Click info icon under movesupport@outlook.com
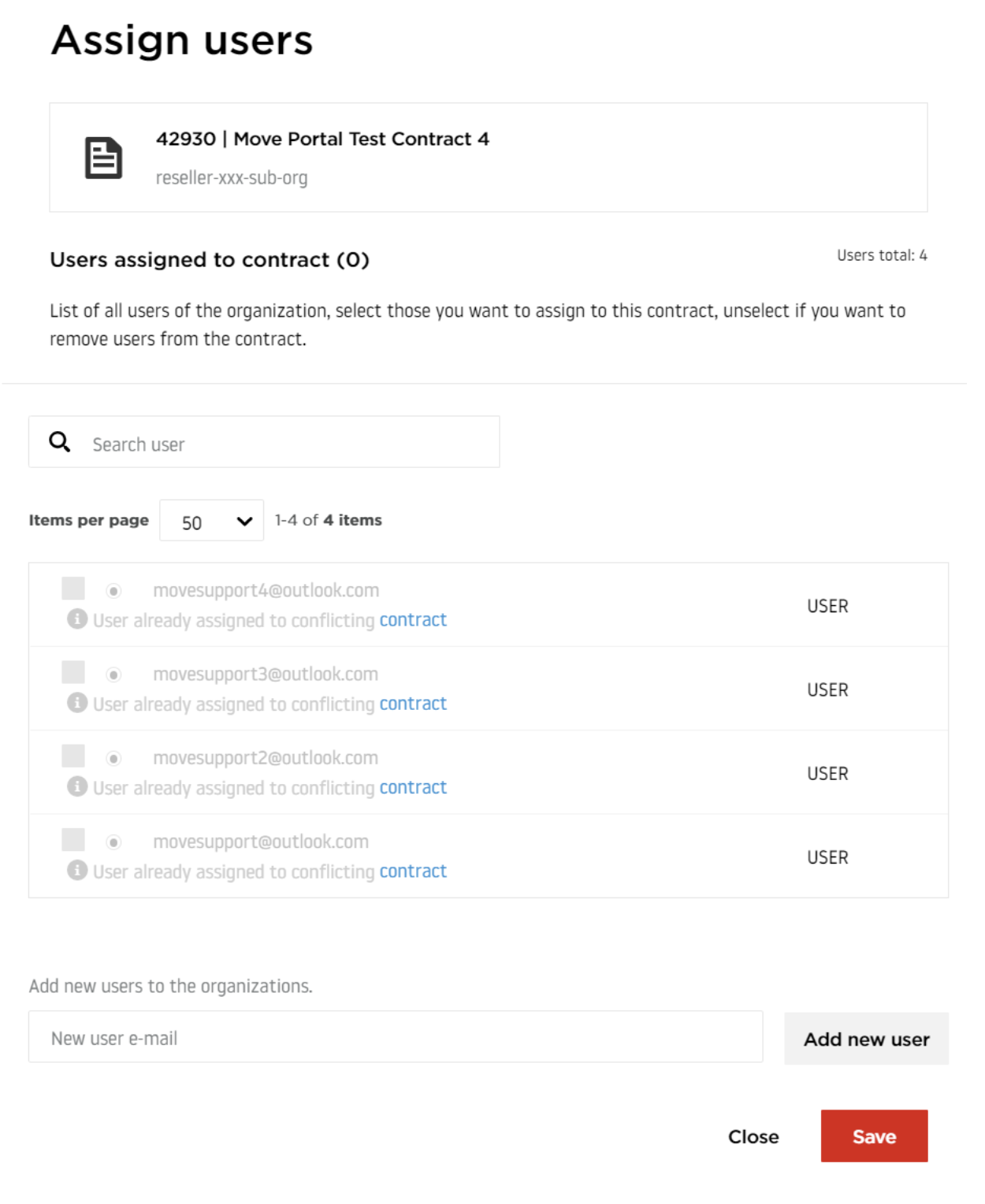This screenshot has height=1204, width=985. 77,871
